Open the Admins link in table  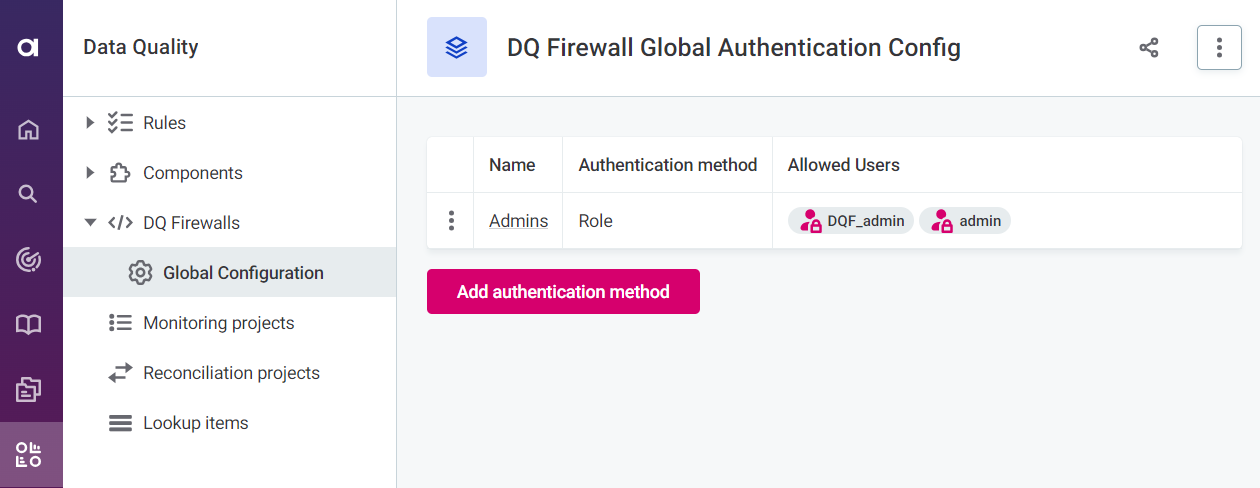click(518, 221)
